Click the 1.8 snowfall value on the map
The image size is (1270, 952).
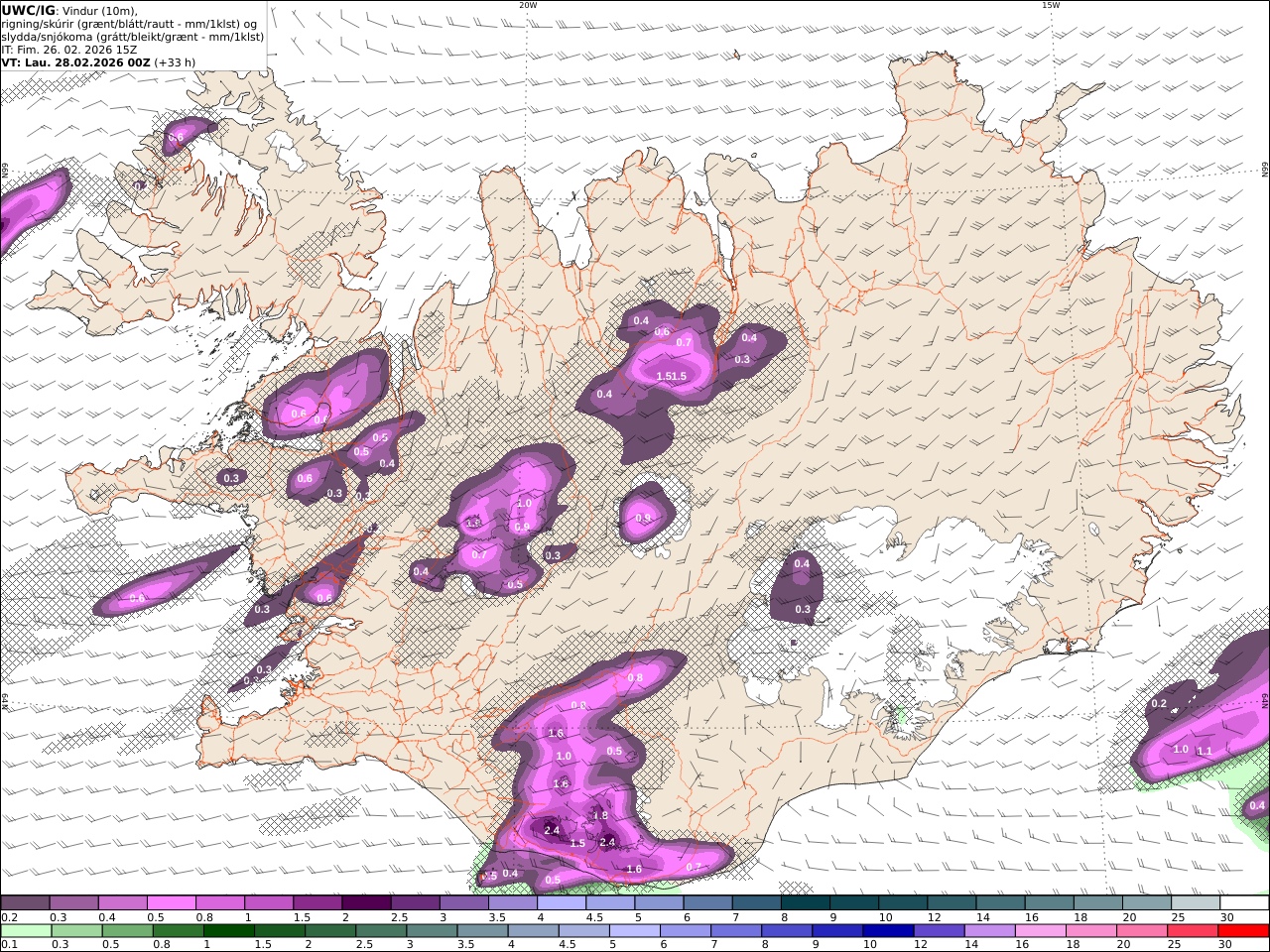click(599, 815)
